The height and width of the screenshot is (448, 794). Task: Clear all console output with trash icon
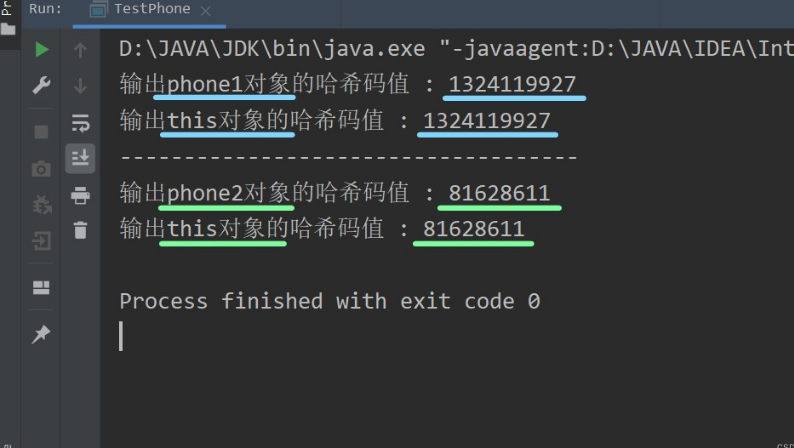(x=81, y=231)
